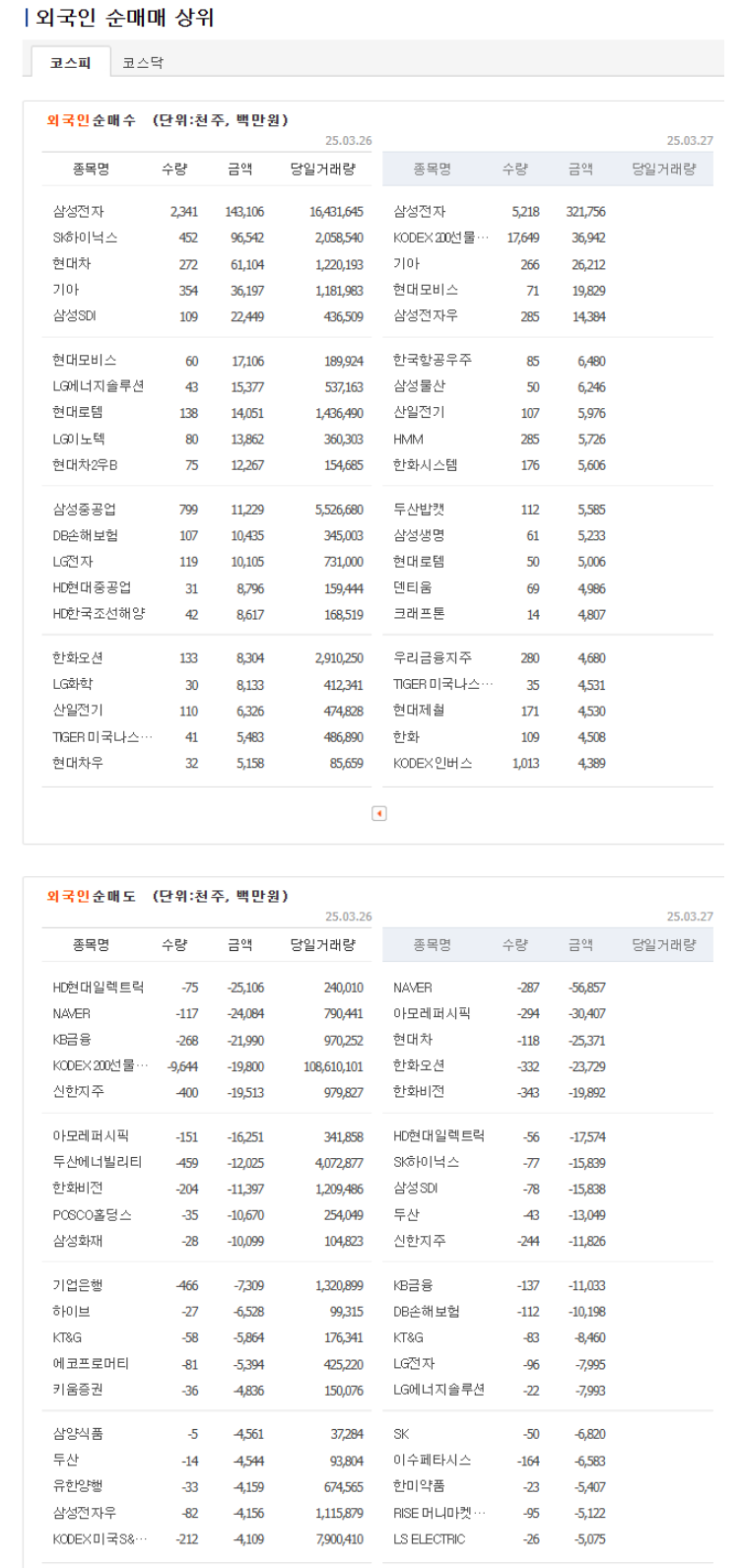Select the daily volume value 5,526,680
Image resolution: width=742 pixels, height=1568 pixels.
tap(339, 511)
